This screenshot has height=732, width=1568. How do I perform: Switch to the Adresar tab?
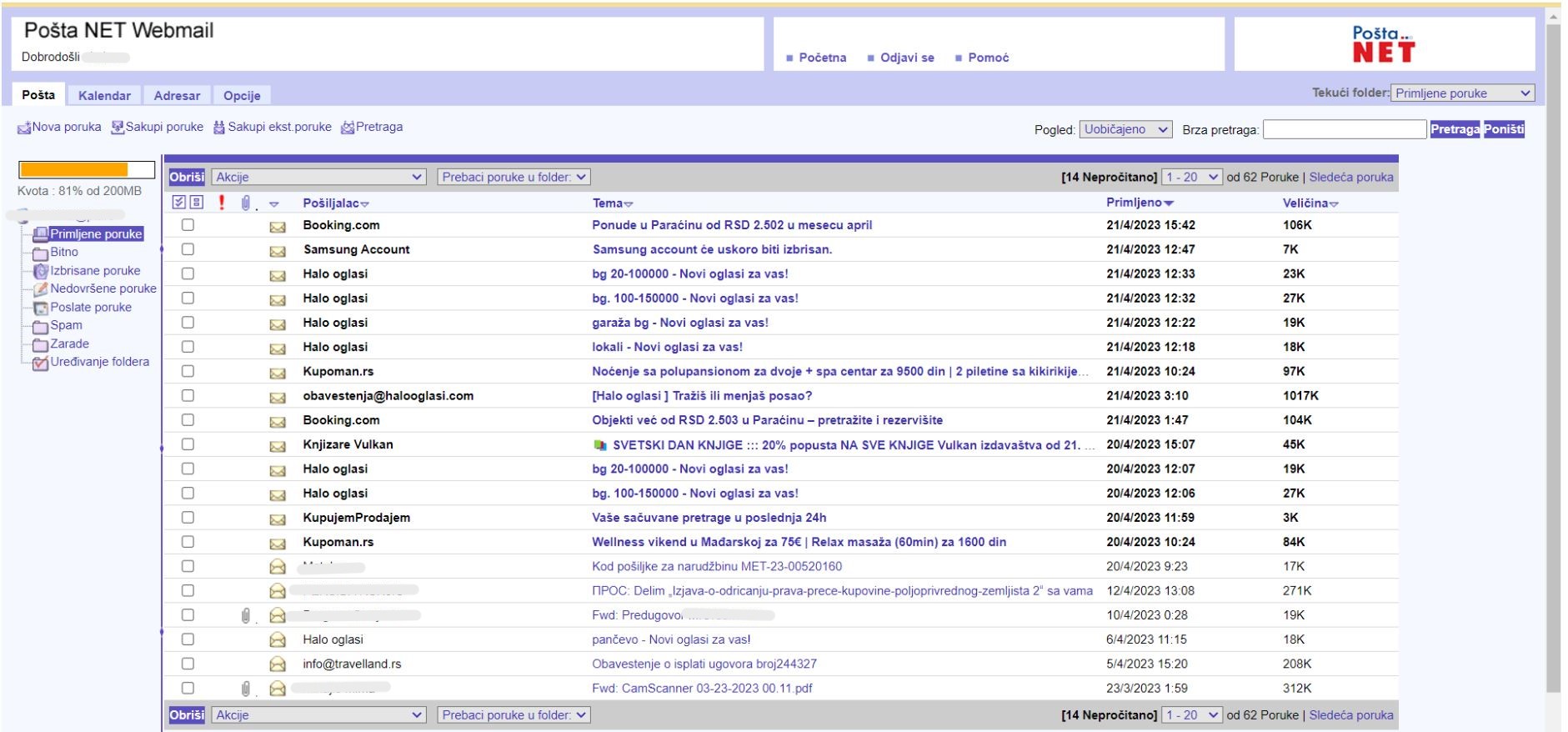point(177,95)
